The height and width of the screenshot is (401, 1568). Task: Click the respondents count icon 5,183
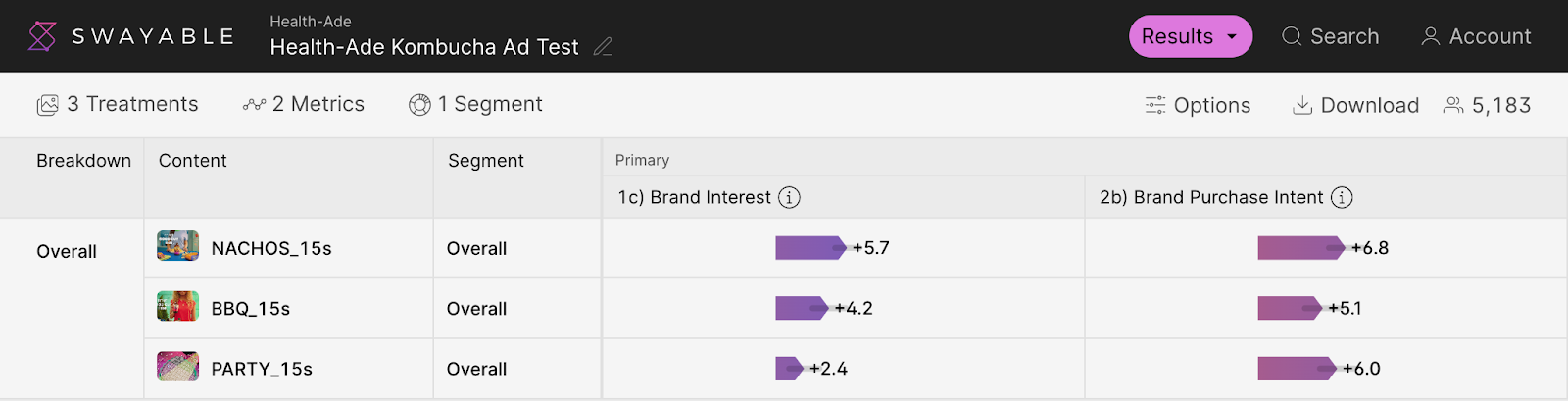[1453, 105]
